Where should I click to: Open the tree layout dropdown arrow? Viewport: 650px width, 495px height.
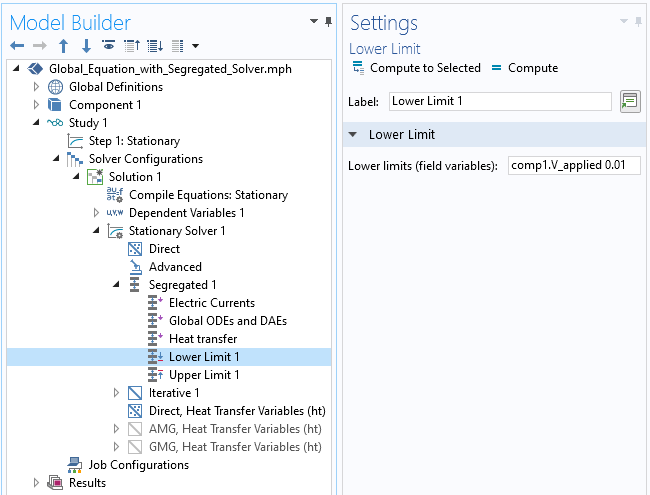pos(195,46)
